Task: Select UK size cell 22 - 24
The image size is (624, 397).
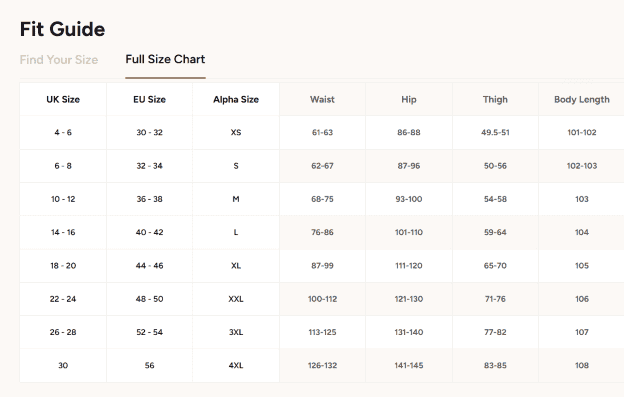Action: [x=63, y=299]
